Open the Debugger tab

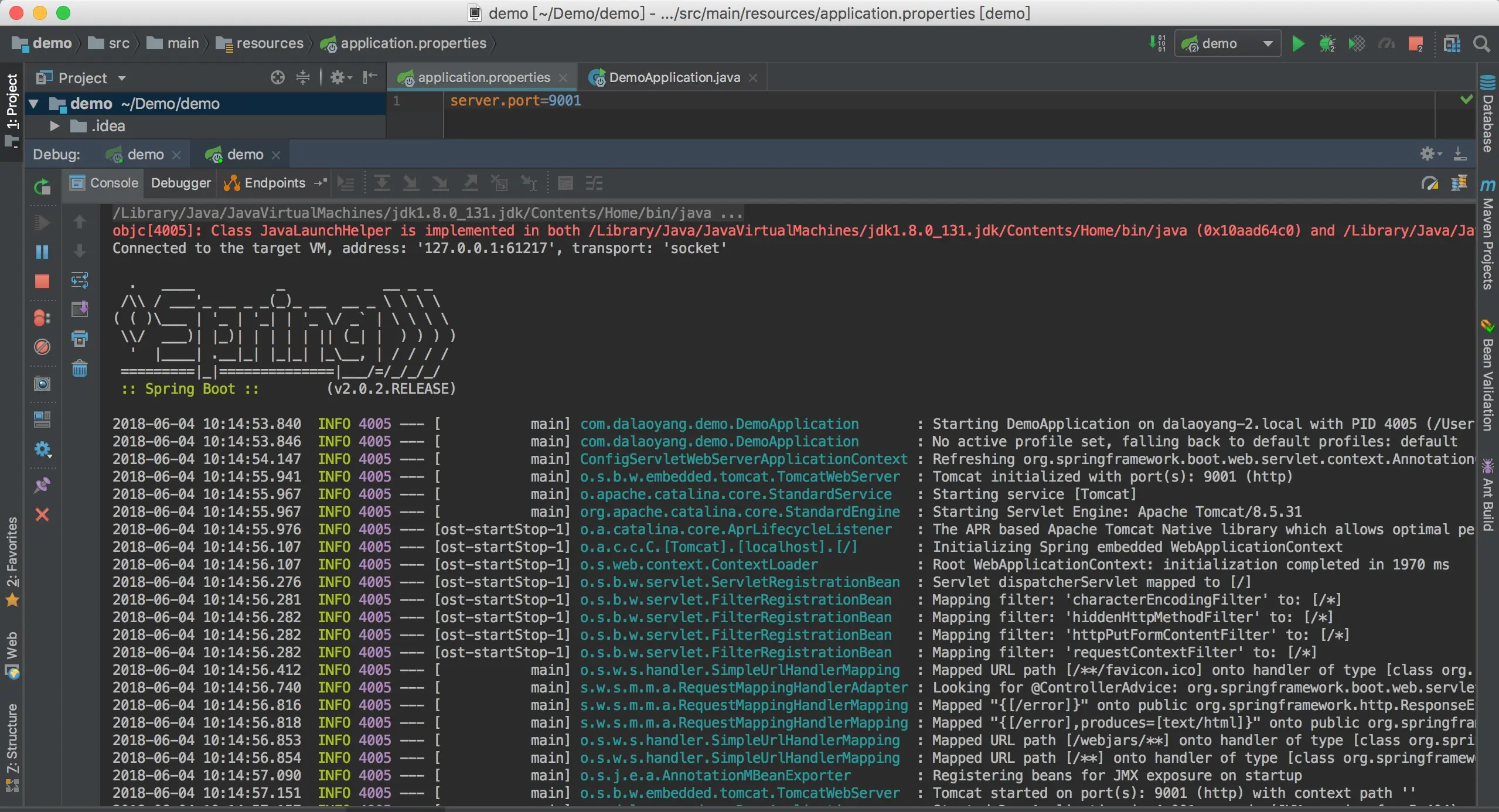(x=180, y=183)
